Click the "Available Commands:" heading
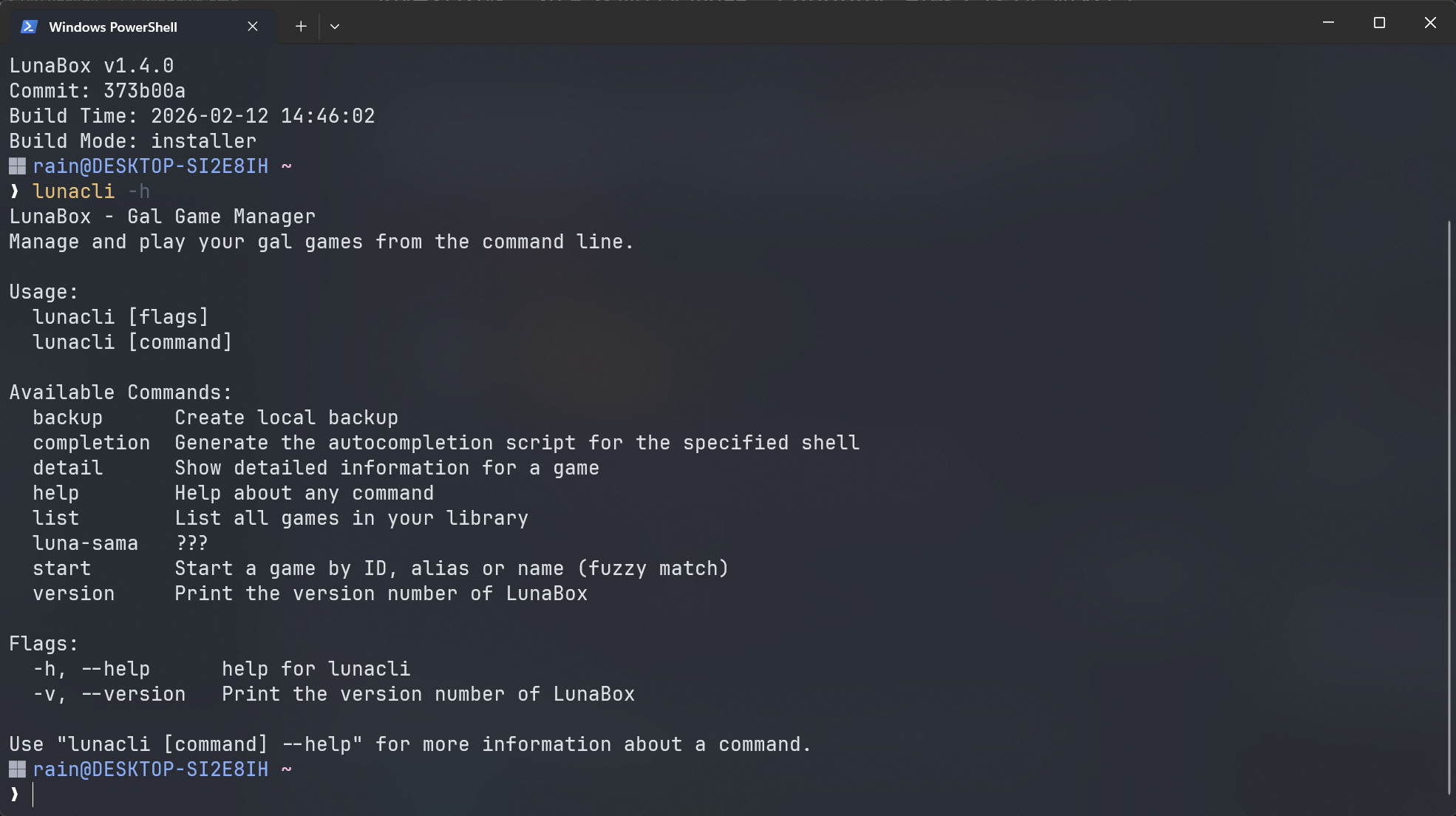Viewport: 1456px width, 816px height. (x=120, y=392)
